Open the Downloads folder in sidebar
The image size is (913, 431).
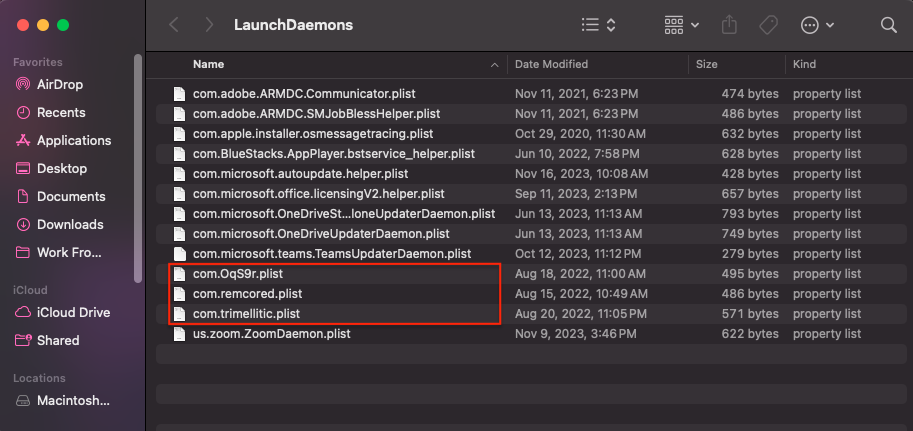[70, 224]
